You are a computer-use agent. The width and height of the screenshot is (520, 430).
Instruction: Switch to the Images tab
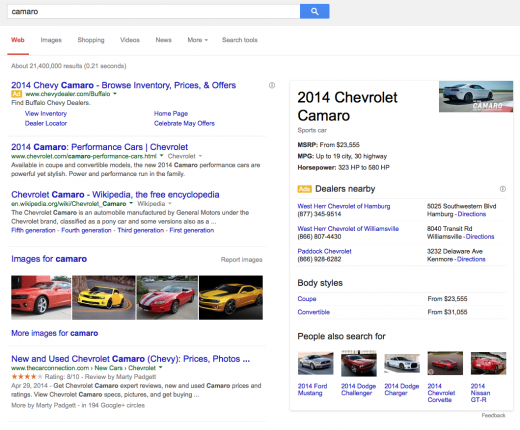click(x=51, y=40)
